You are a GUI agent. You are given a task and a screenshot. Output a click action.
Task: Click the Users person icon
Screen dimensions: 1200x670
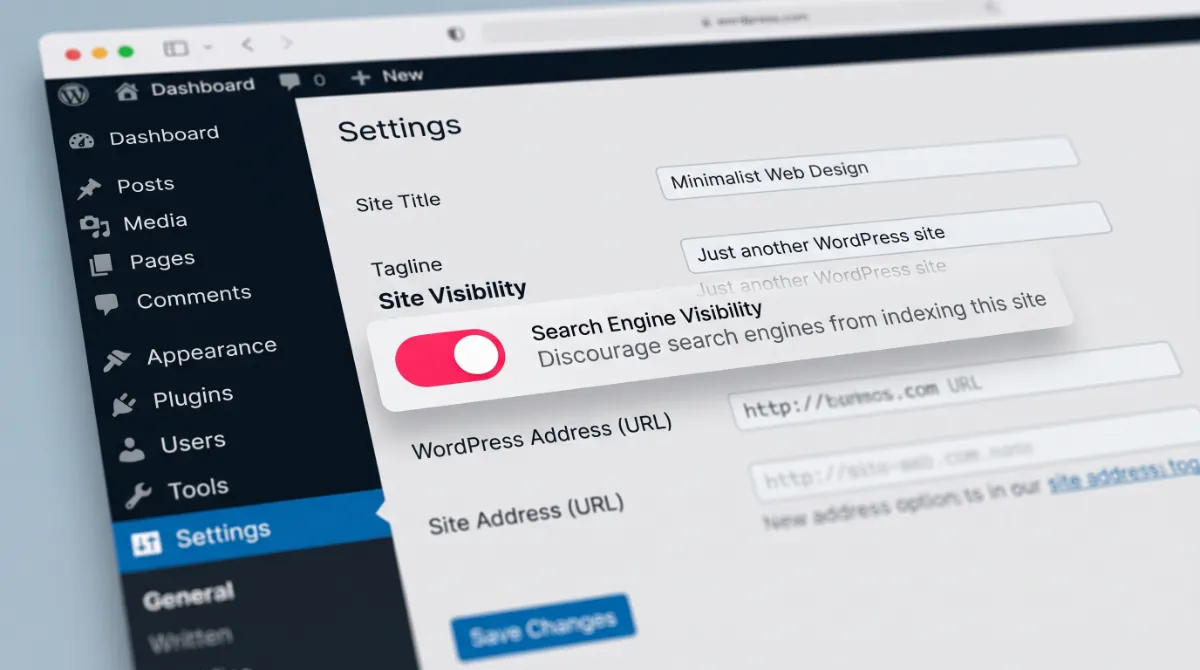pyautogui.click(x=131, y=449)
